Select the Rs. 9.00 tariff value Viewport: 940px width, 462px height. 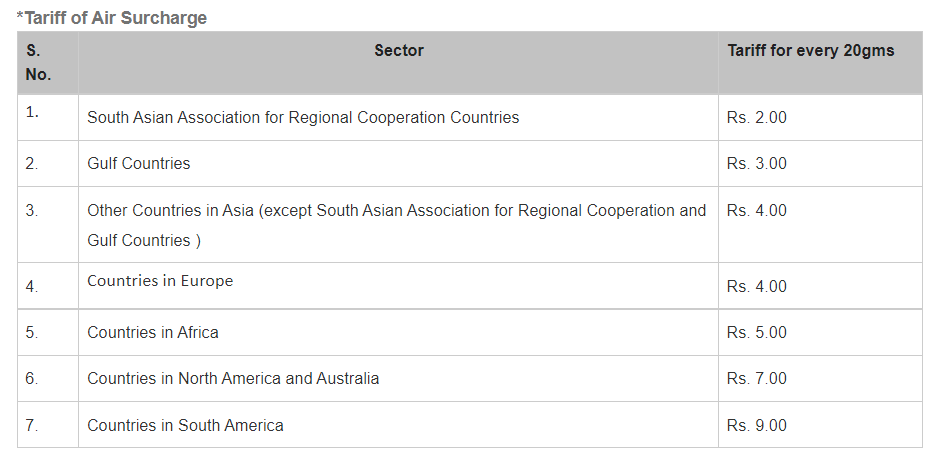757,425
